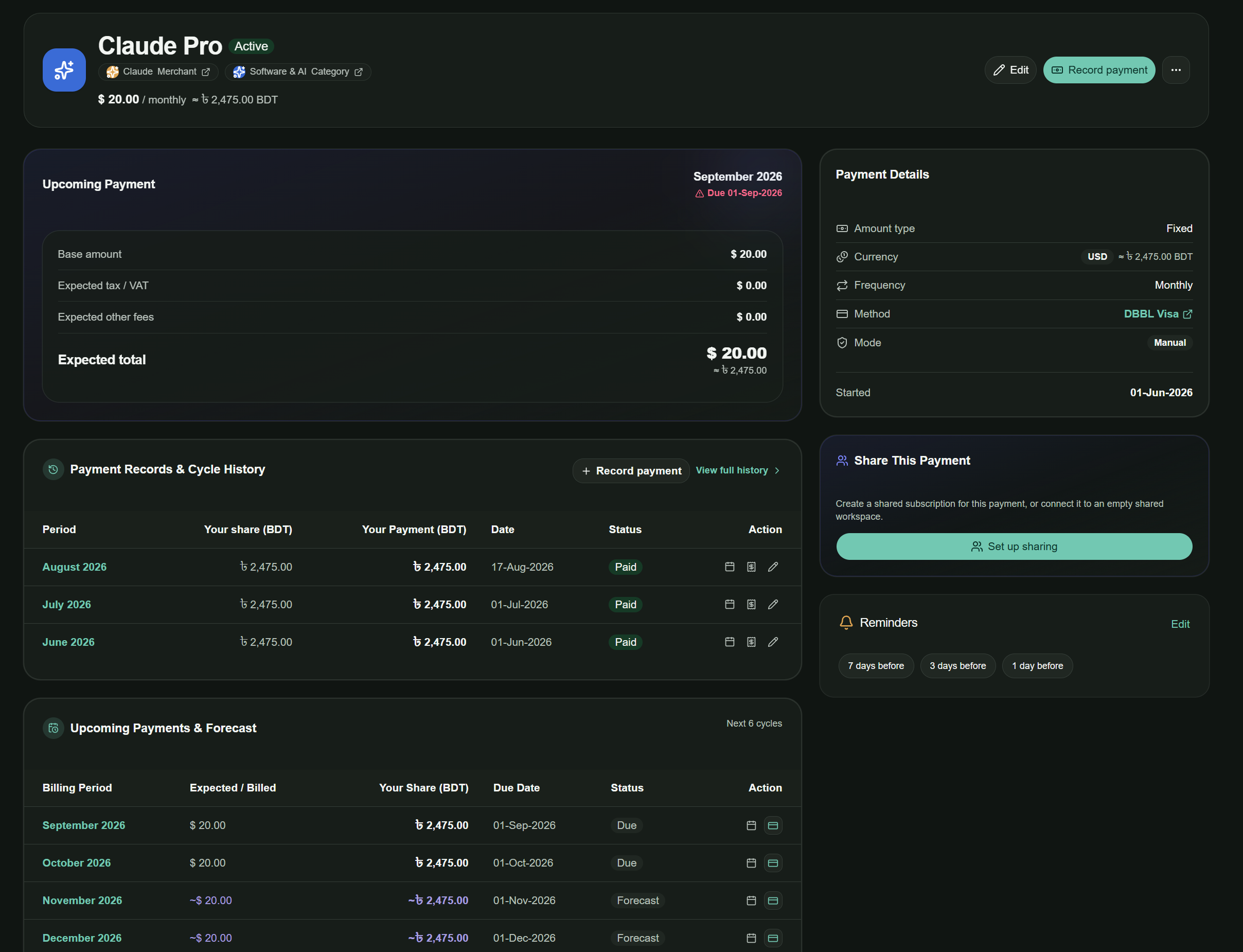Click the calendar icon in June 2026 row

[x=730, y=642]
